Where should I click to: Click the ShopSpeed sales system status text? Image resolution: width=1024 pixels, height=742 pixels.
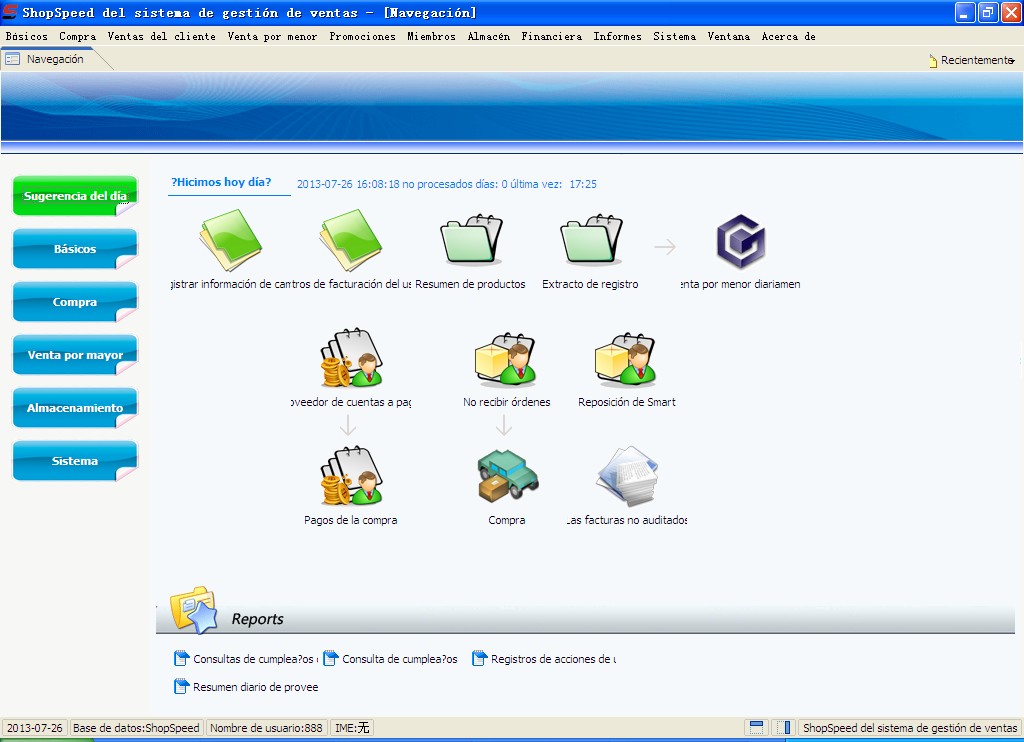pos(910,728)
